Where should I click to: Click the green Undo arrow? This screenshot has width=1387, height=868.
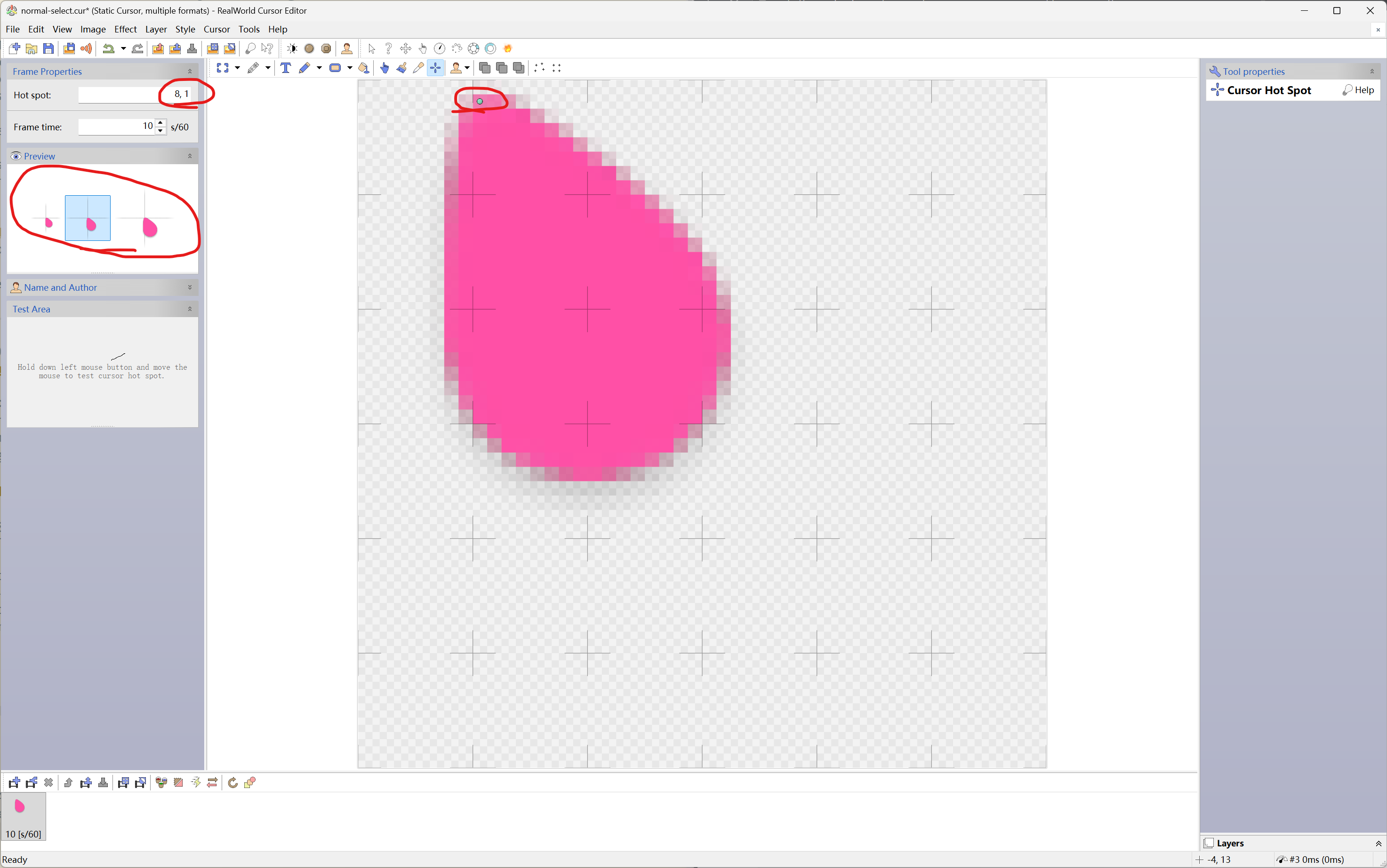(108, 49)
